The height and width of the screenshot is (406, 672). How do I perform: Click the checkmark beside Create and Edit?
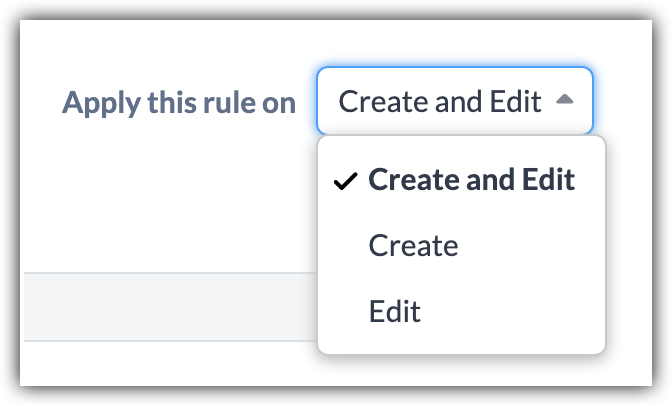pyautogui.click(x=345, y=181)
